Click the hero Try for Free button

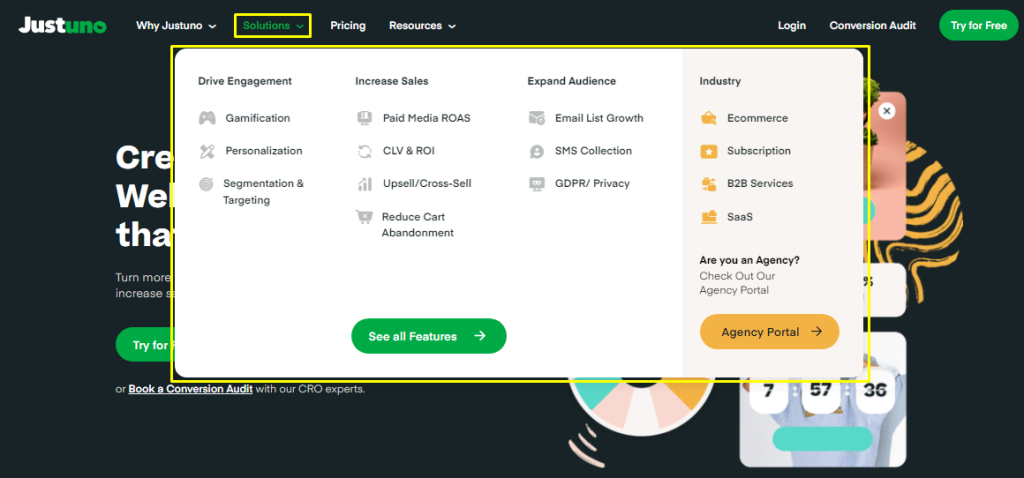coord(145,345)
